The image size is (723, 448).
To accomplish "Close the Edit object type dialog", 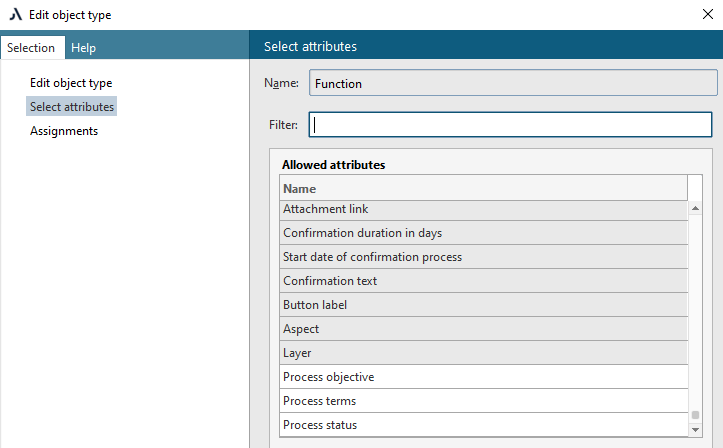I will [708, 15].
